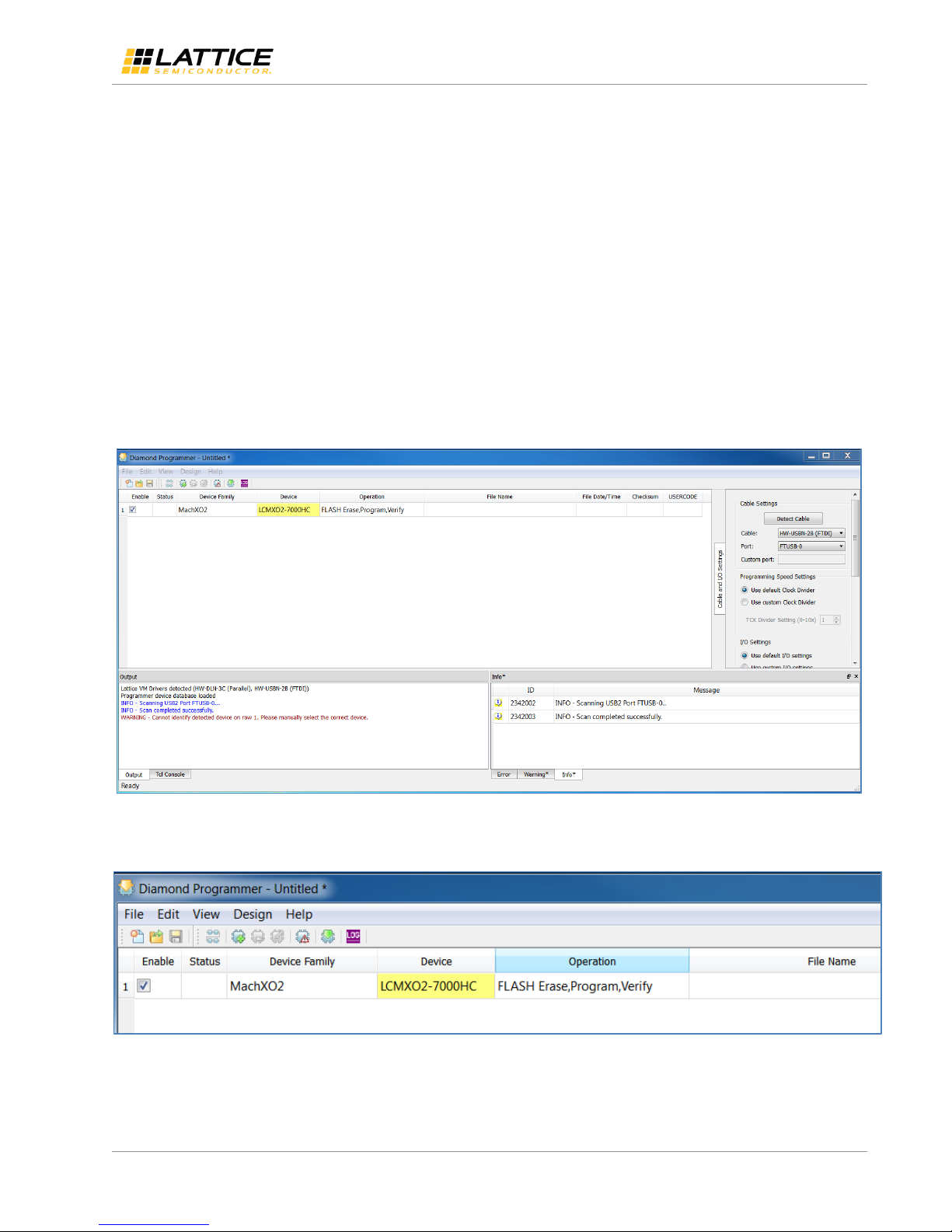
Task: Click the MachXO2 cell in the enlarged view
Action: click(302, 986)
